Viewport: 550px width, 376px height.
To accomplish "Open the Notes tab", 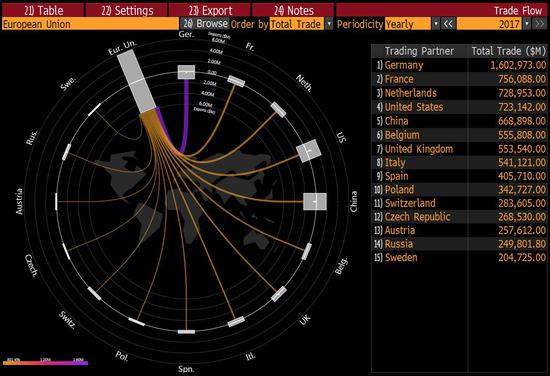I will [293, 10].
